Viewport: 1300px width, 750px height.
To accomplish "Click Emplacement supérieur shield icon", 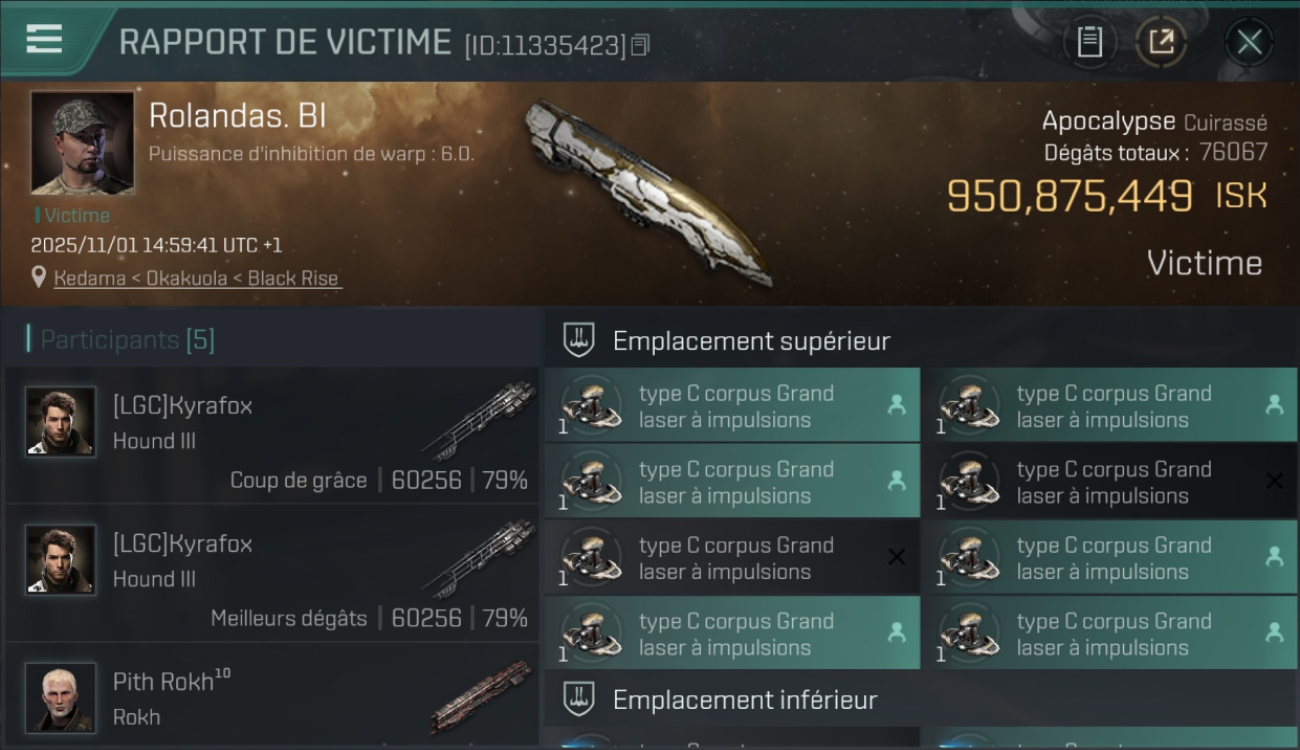I will (579, 340).
